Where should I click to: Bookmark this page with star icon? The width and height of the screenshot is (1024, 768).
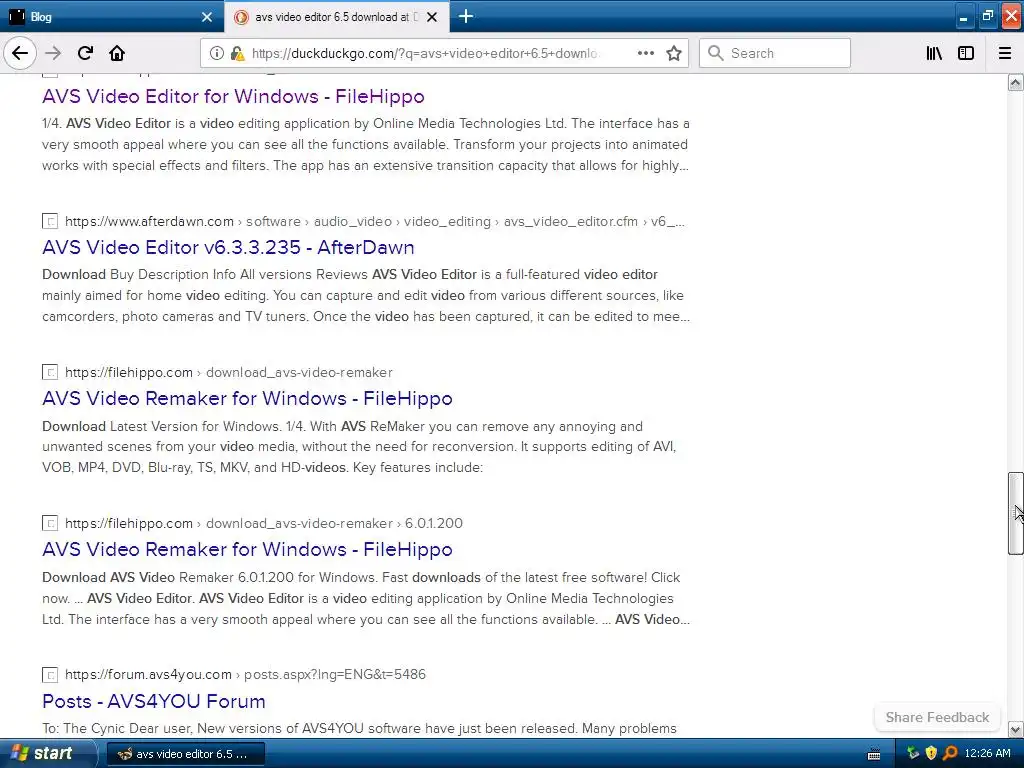[674, 54]
